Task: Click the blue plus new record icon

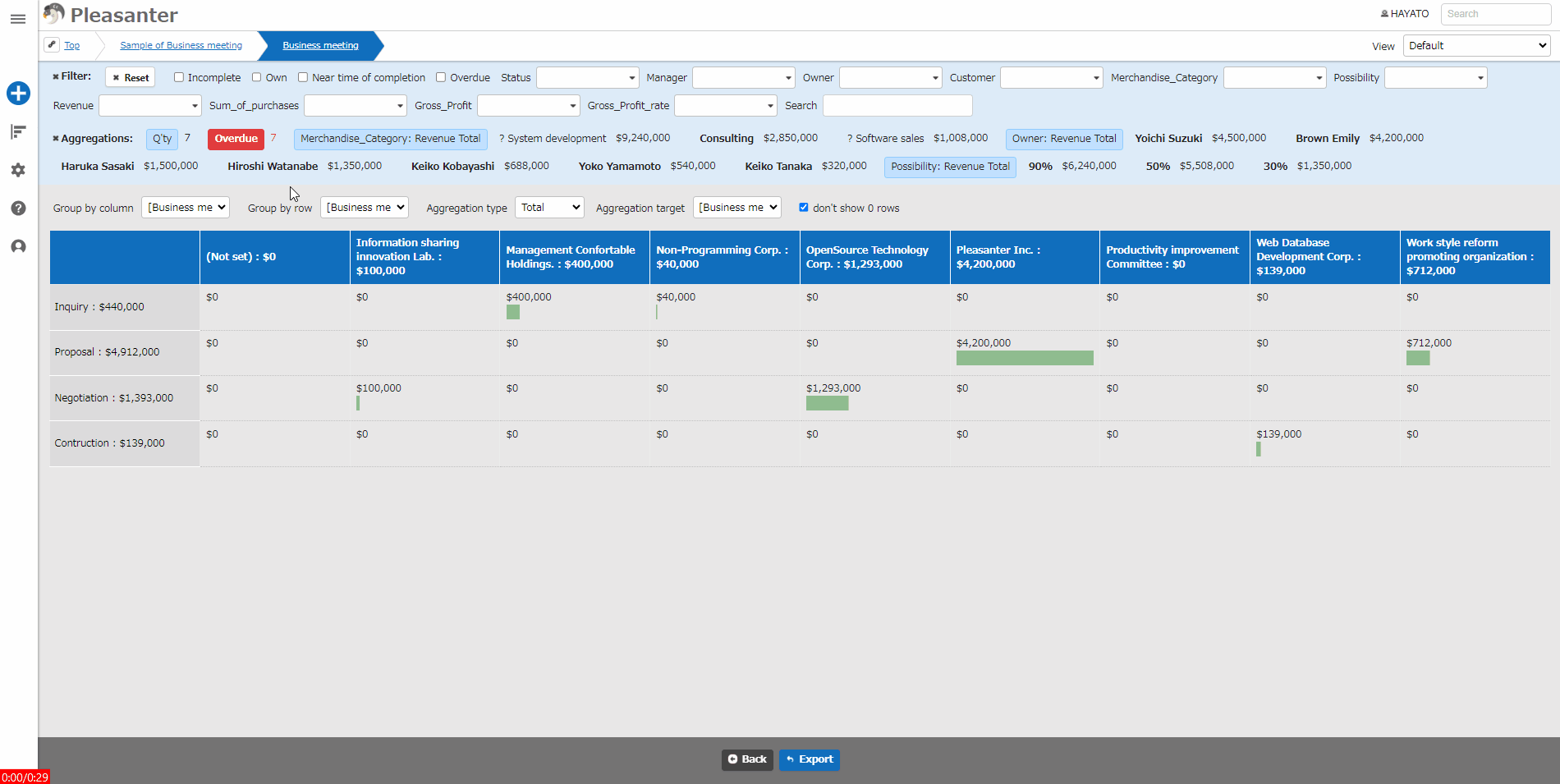Action: (x=18, y=94)
